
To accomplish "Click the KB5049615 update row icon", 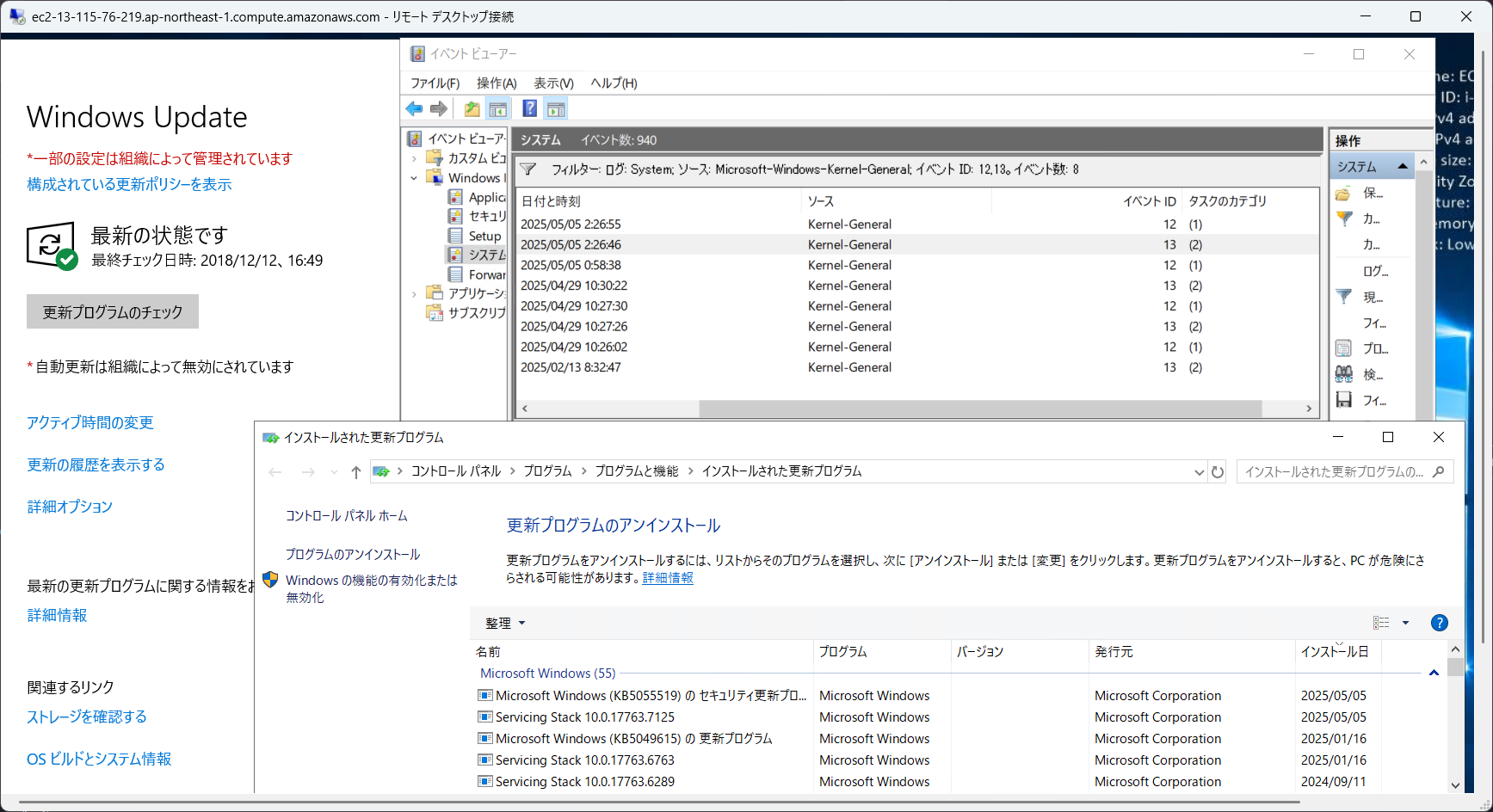I will 485,738.
